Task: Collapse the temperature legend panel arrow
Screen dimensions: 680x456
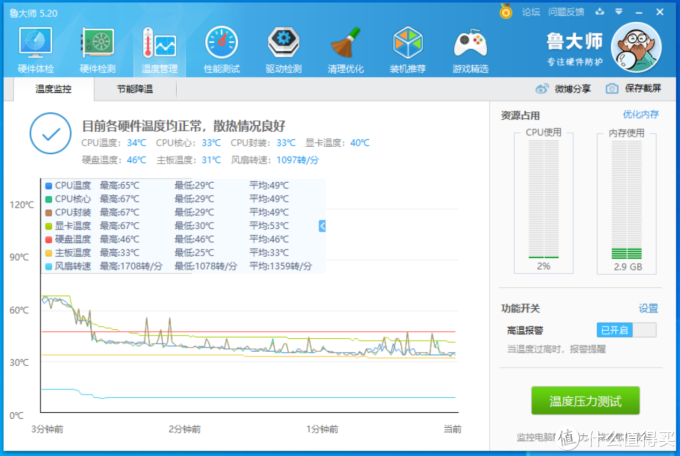Action: 322,226
